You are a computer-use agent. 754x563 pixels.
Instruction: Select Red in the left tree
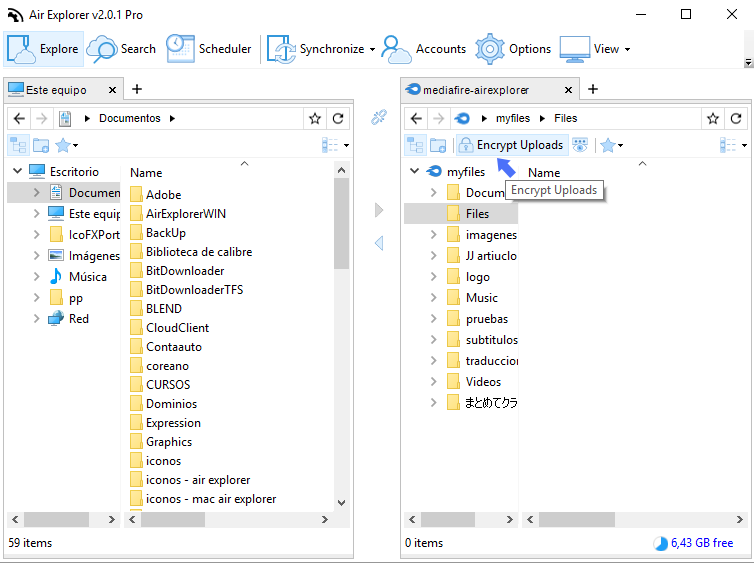(78, 319)
